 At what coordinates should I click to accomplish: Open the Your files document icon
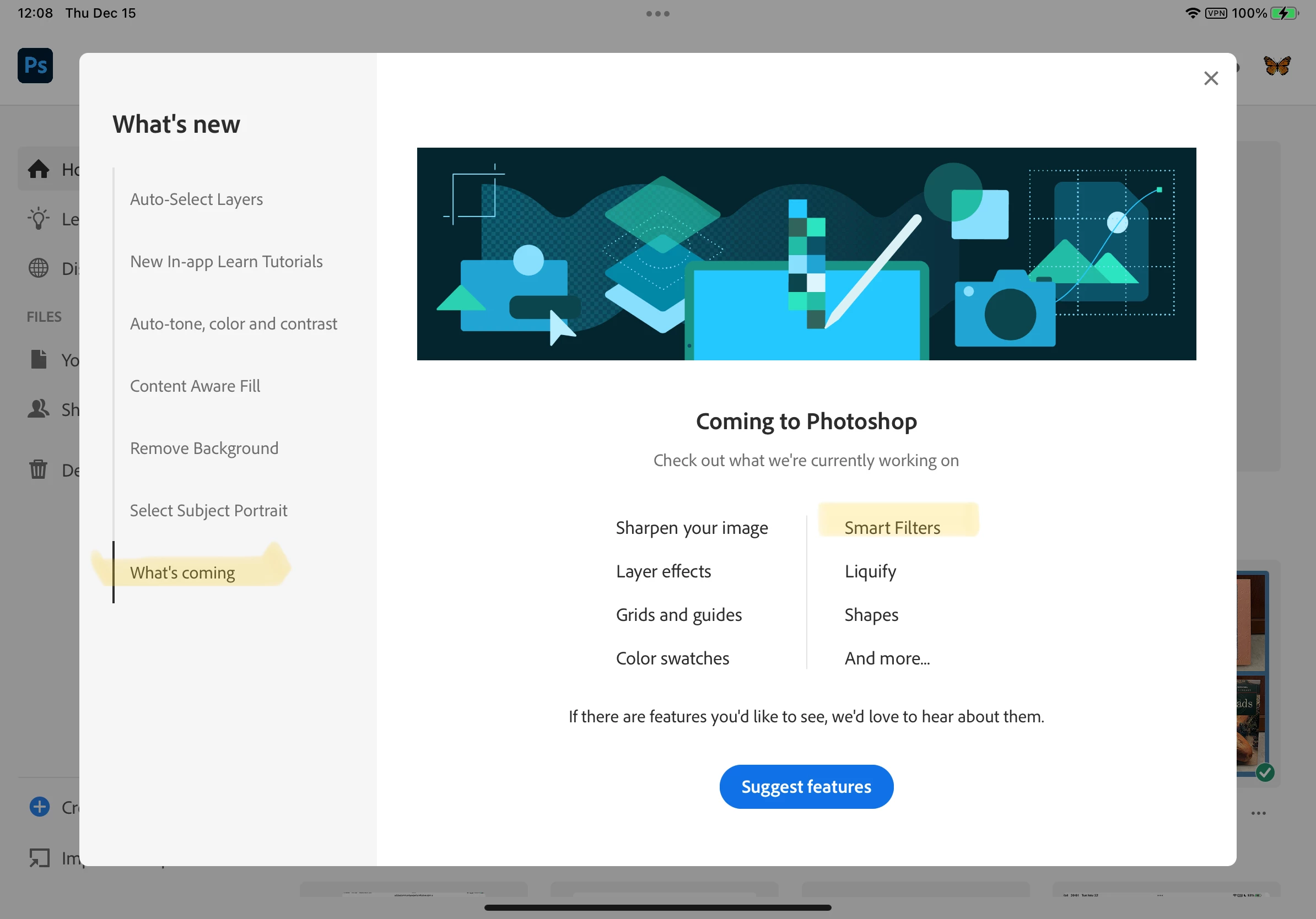(x=39, y=359)
